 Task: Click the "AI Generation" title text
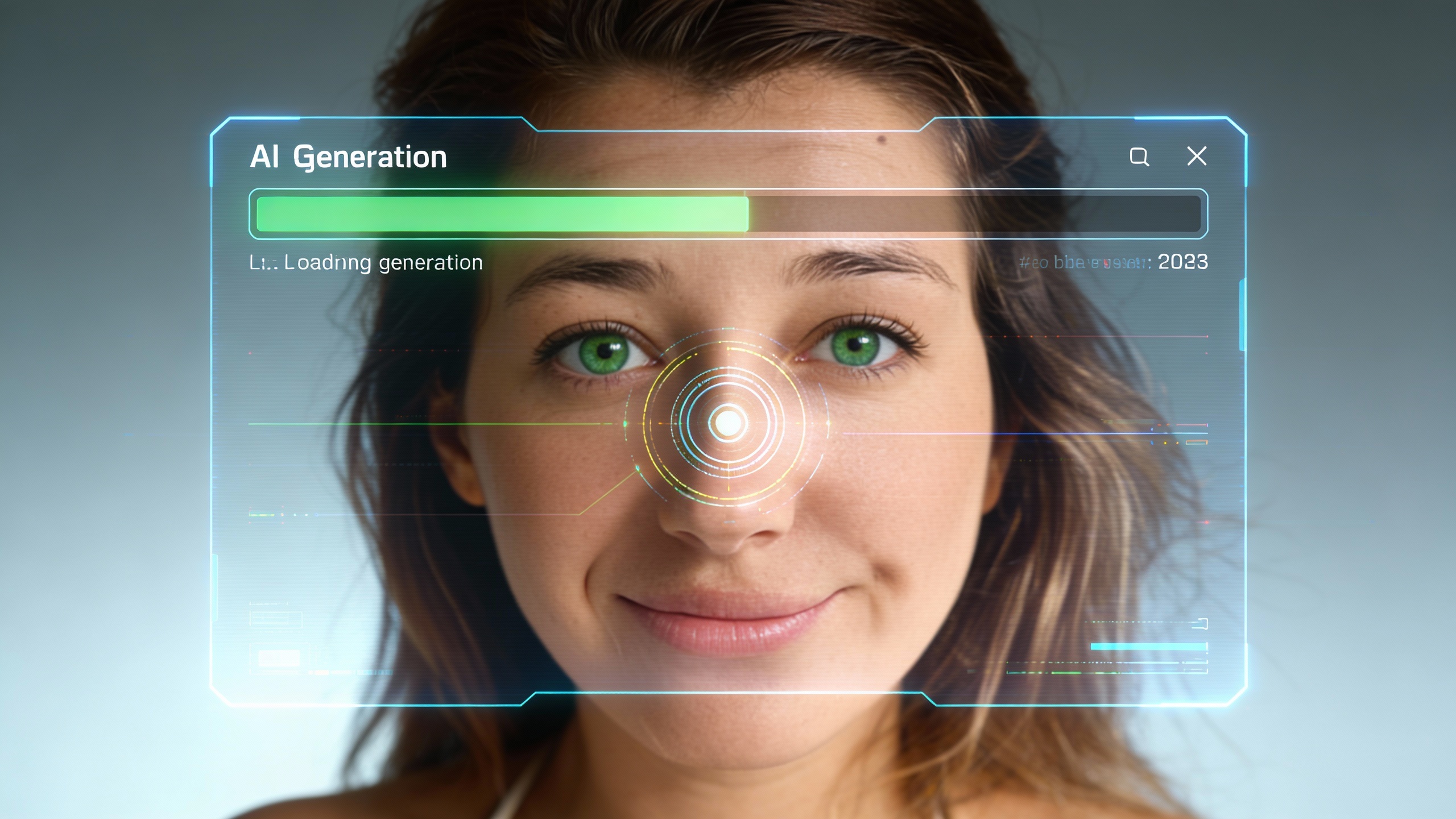[348, 157]
